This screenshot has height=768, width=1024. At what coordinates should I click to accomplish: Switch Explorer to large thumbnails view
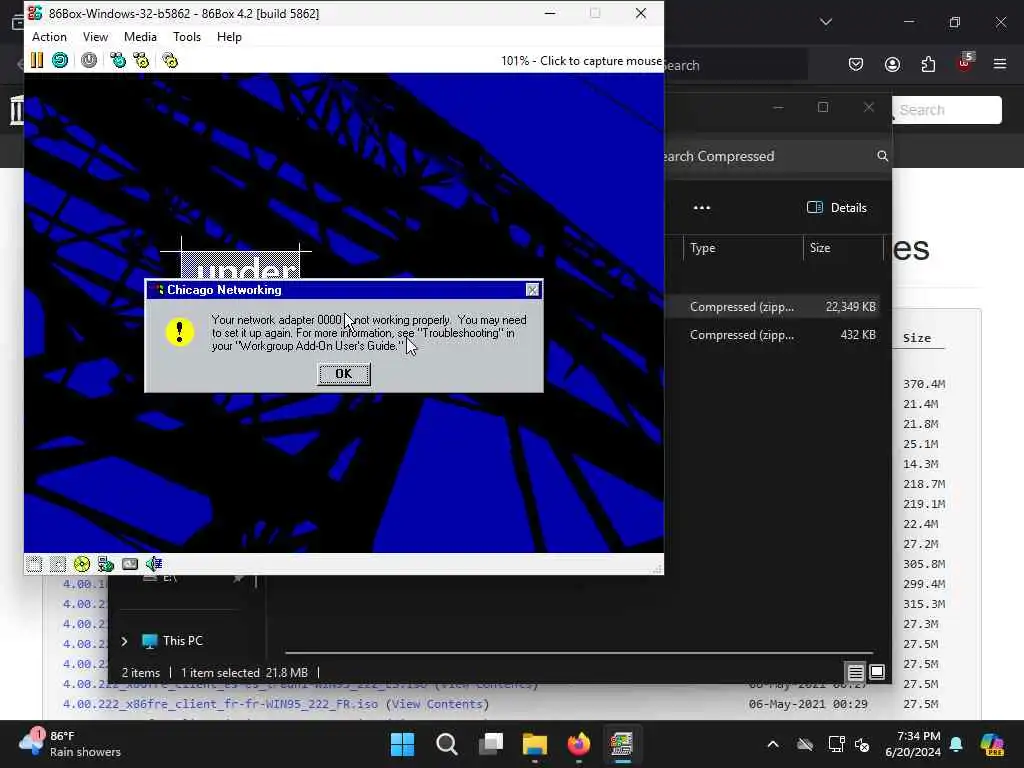(877, 672)
